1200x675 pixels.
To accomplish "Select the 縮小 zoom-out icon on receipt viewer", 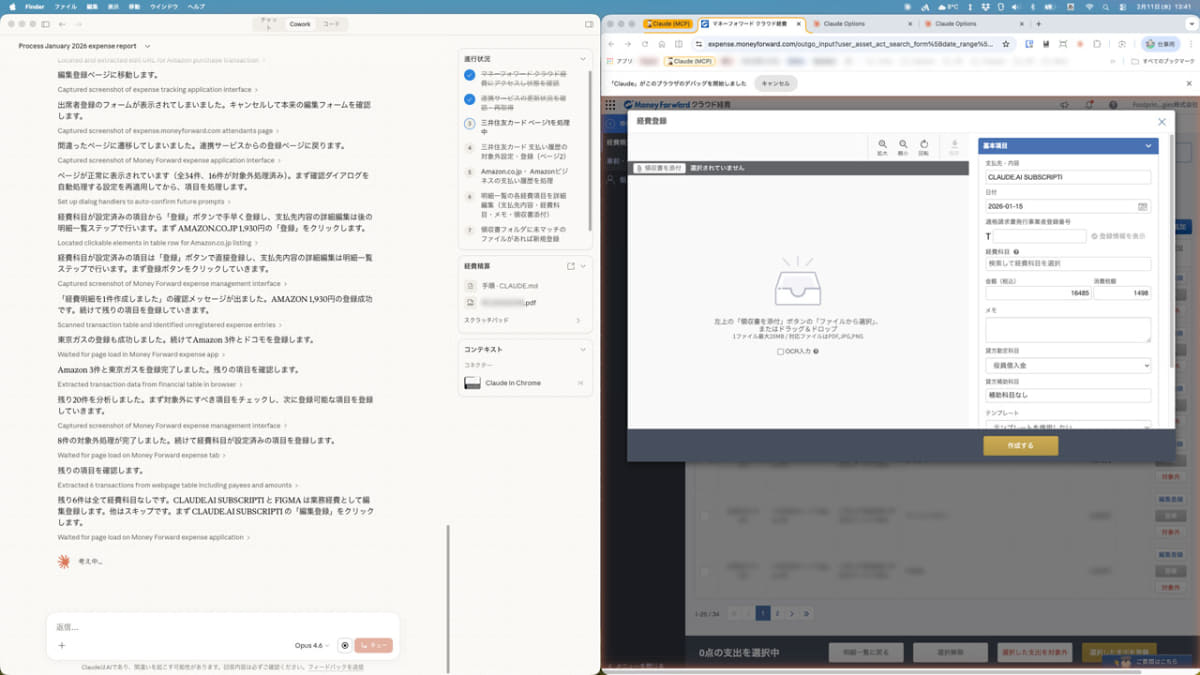I will pyautogui.click(x=904, y=144).
